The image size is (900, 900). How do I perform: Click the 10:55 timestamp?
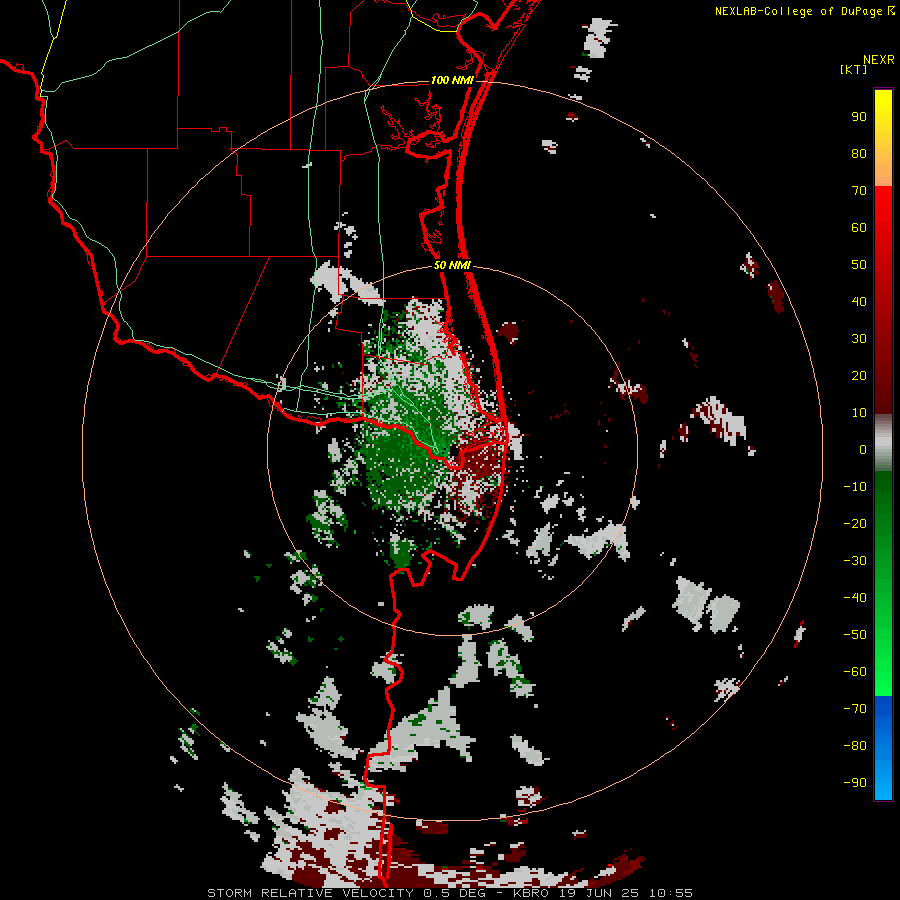[x=671, y=893]
